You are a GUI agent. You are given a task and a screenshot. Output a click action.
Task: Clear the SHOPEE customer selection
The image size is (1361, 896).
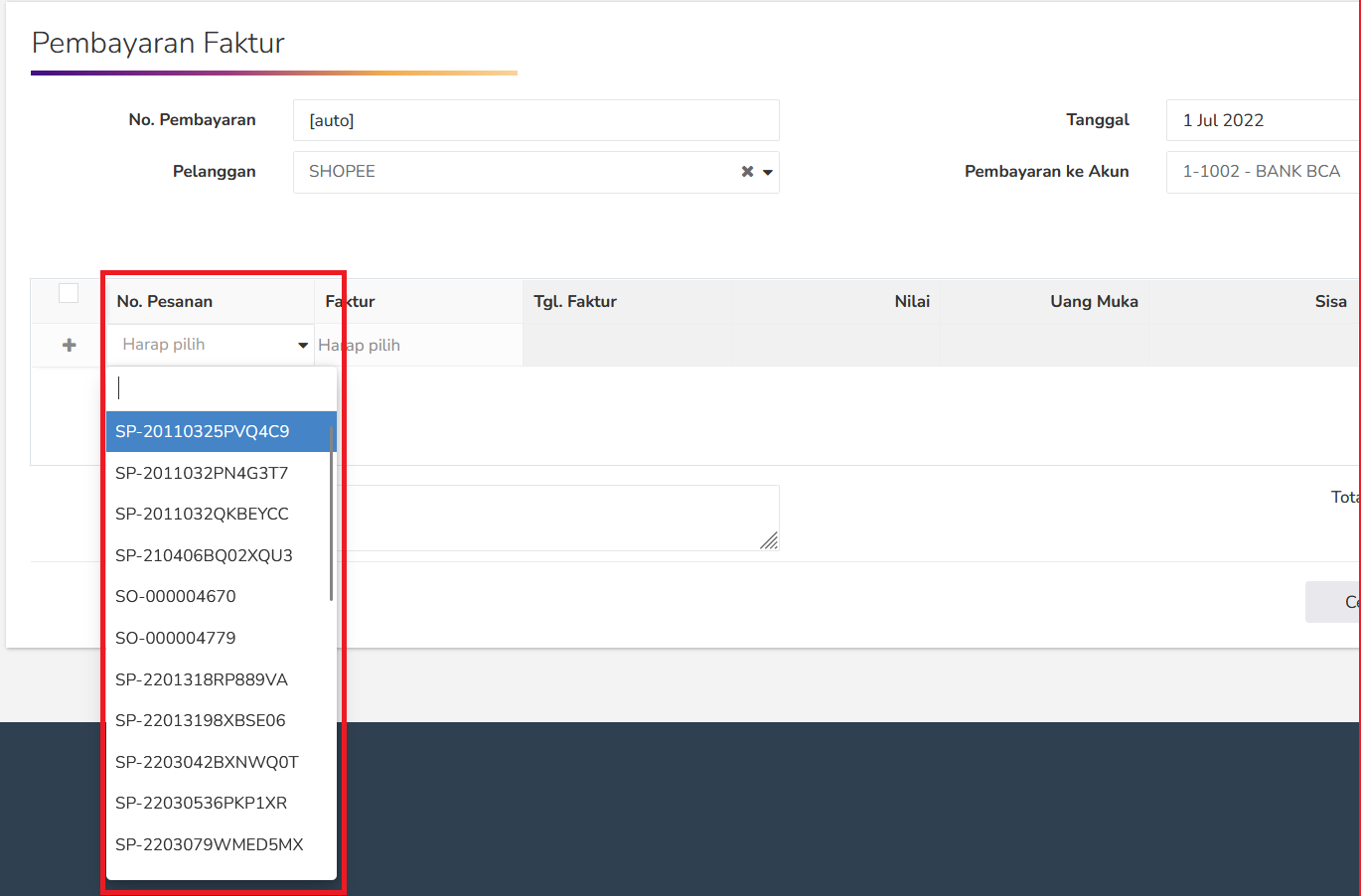click(747, 172)
